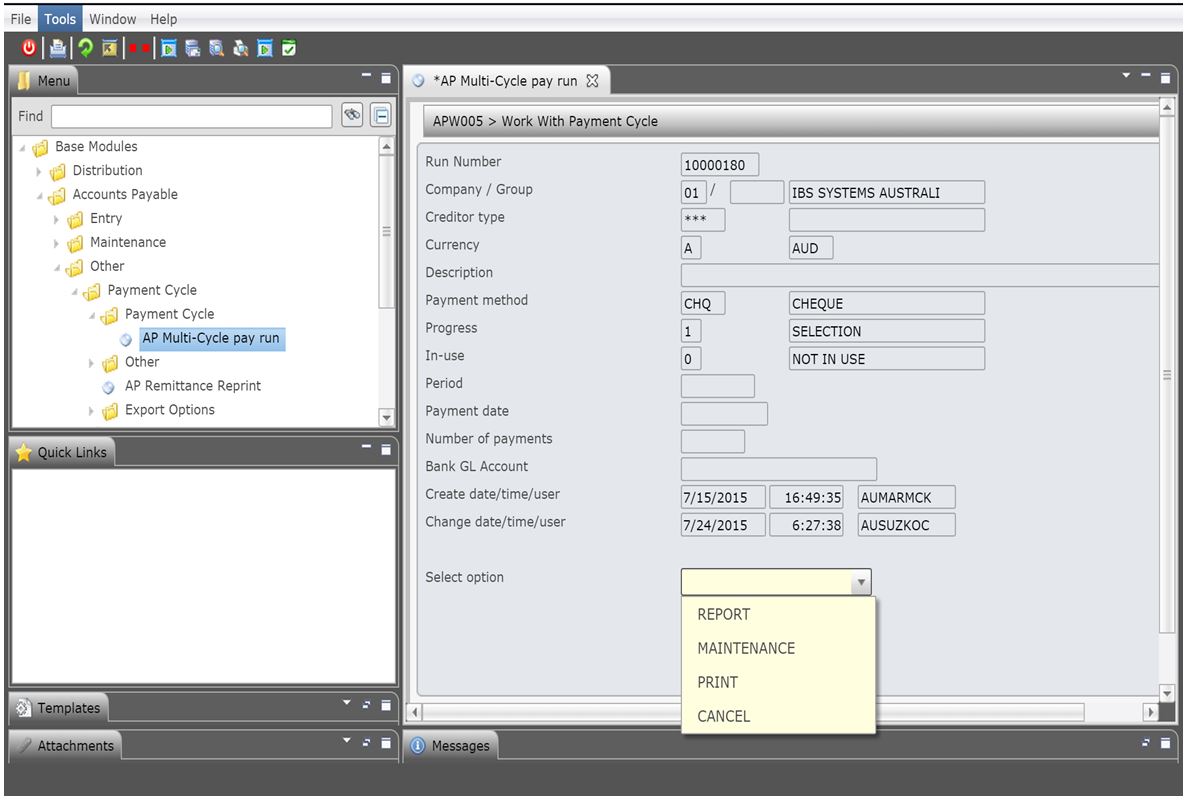Click the green checkmark toolbar icon
Viewport: 1193px width, 801px height.
(x=289, y=49)
